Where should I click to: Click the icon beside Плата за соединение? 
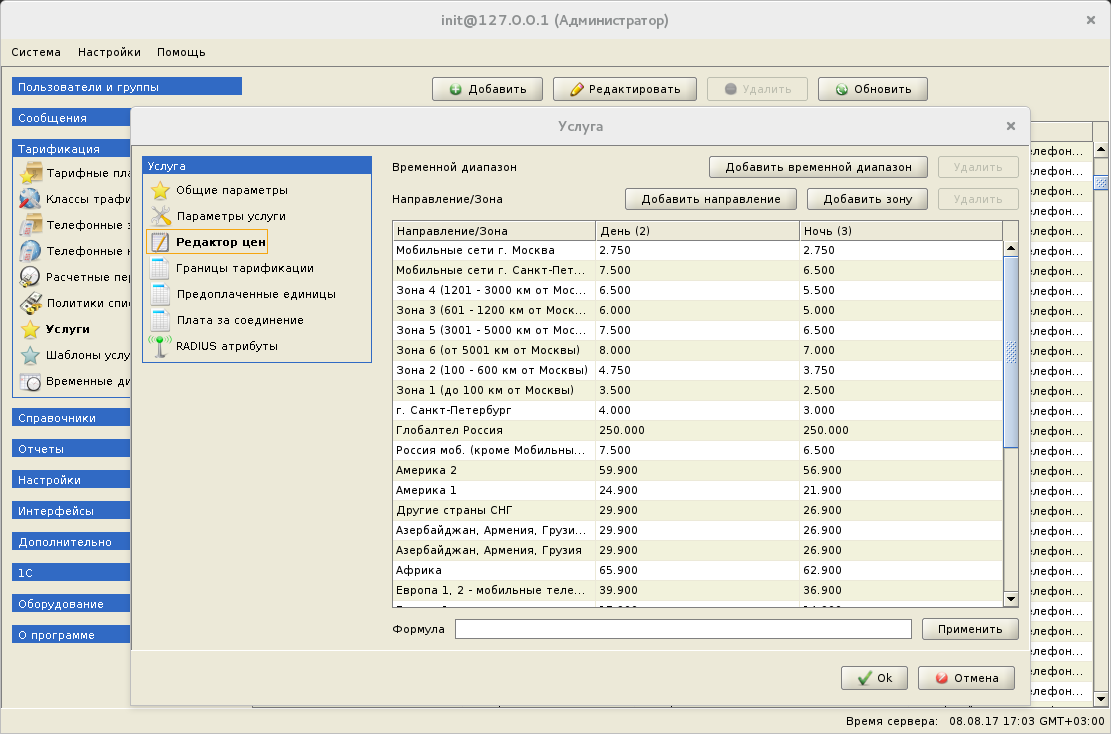pyautogui.click(x=160, y=320)
